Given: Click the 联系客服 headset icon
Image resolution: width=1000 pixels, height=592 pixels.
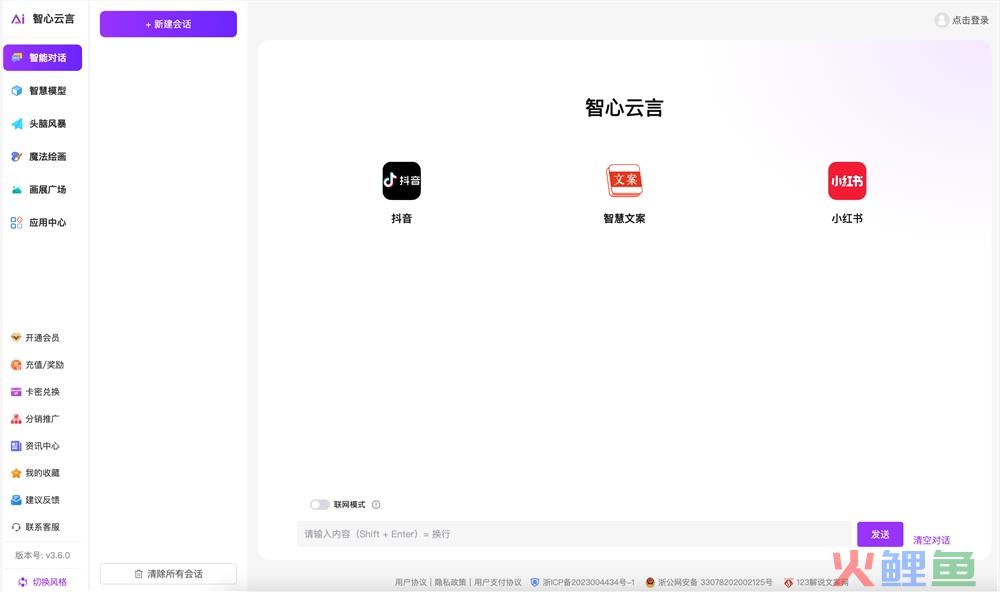Looking at the screenshot, I should (x=16, y=527).
